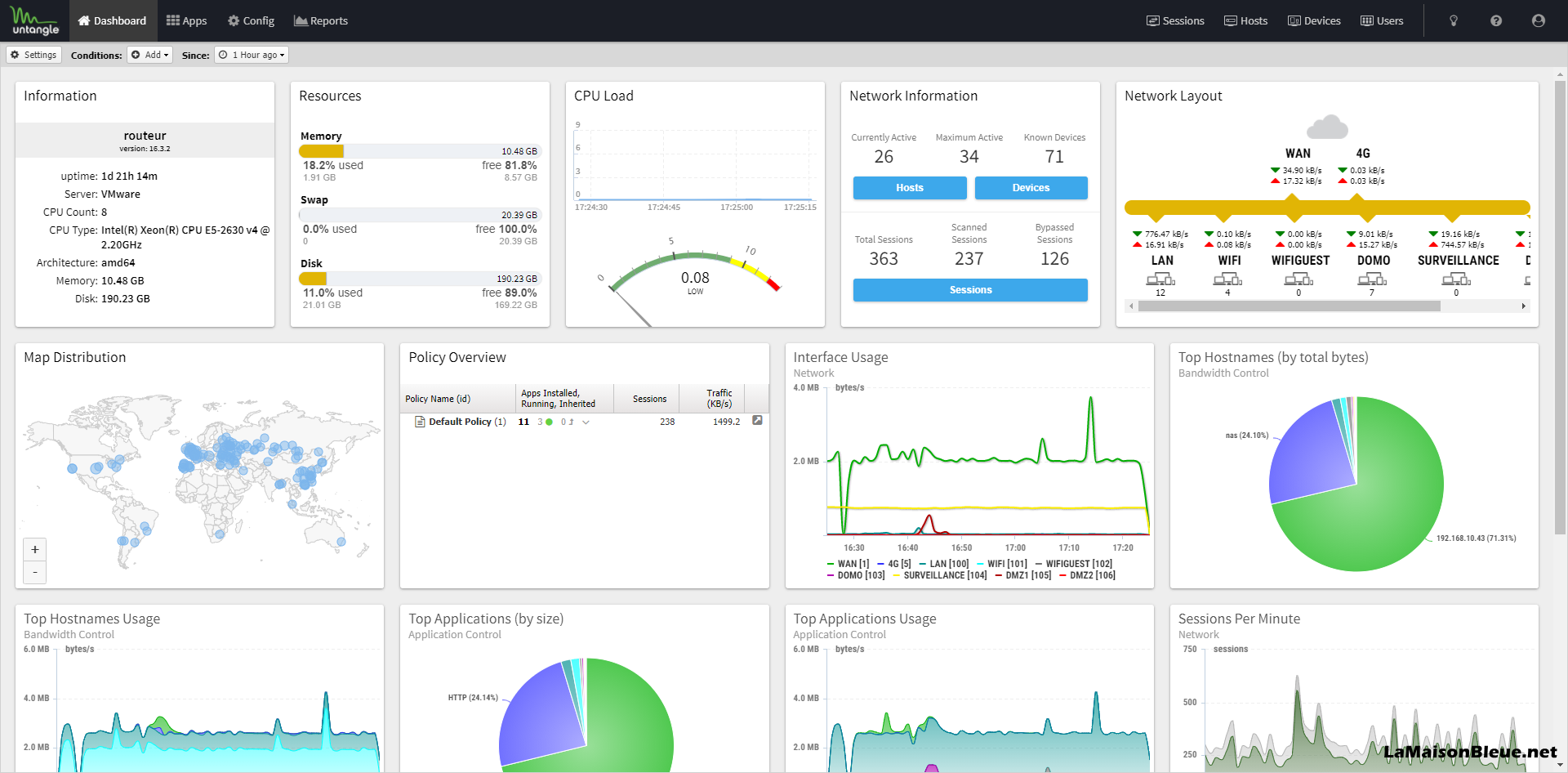
Task: Toggle DMZ2 [106] legend series
Action: click(x=1087, y=575)
